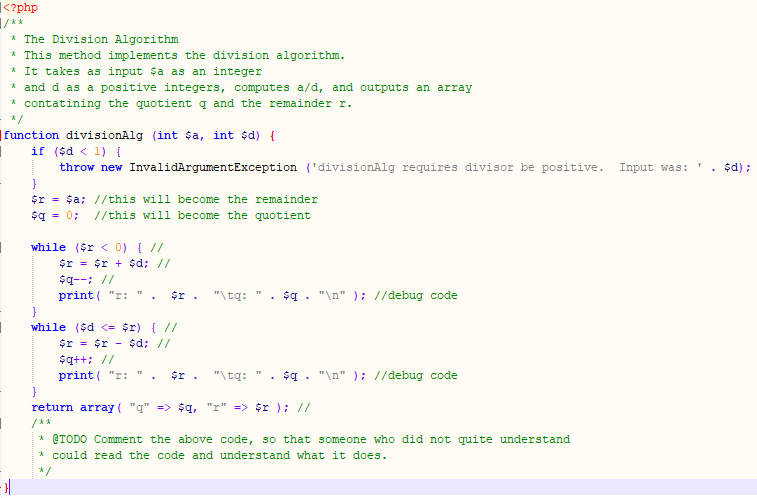Click the "$r = $r - $d;" statement
The height and width of the screenshot is (498, 757).
tap(104, 343)
